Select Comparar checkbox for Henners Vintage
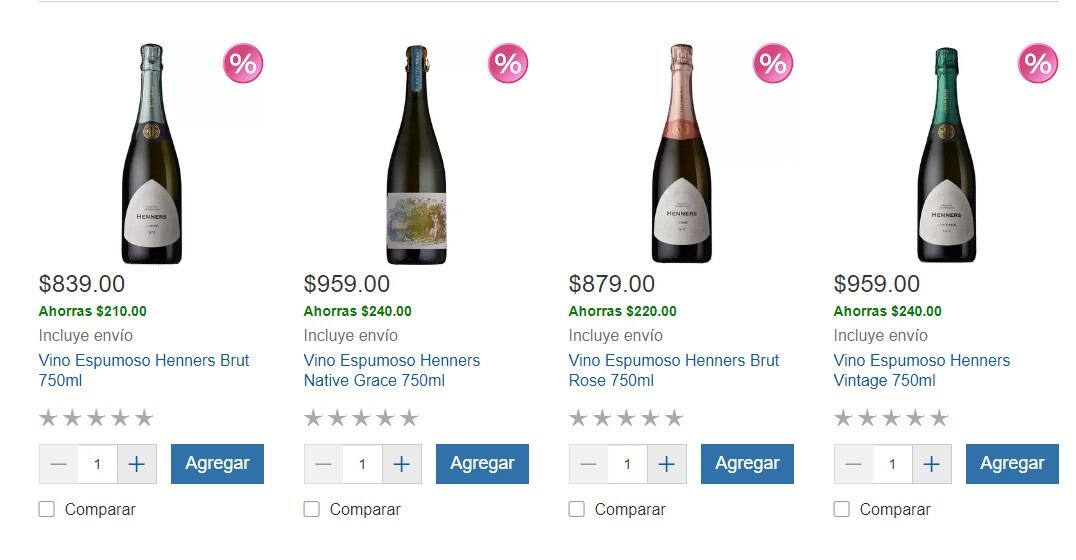The width and height of the screenshot is (1076, 560). (x=842, y=509)
